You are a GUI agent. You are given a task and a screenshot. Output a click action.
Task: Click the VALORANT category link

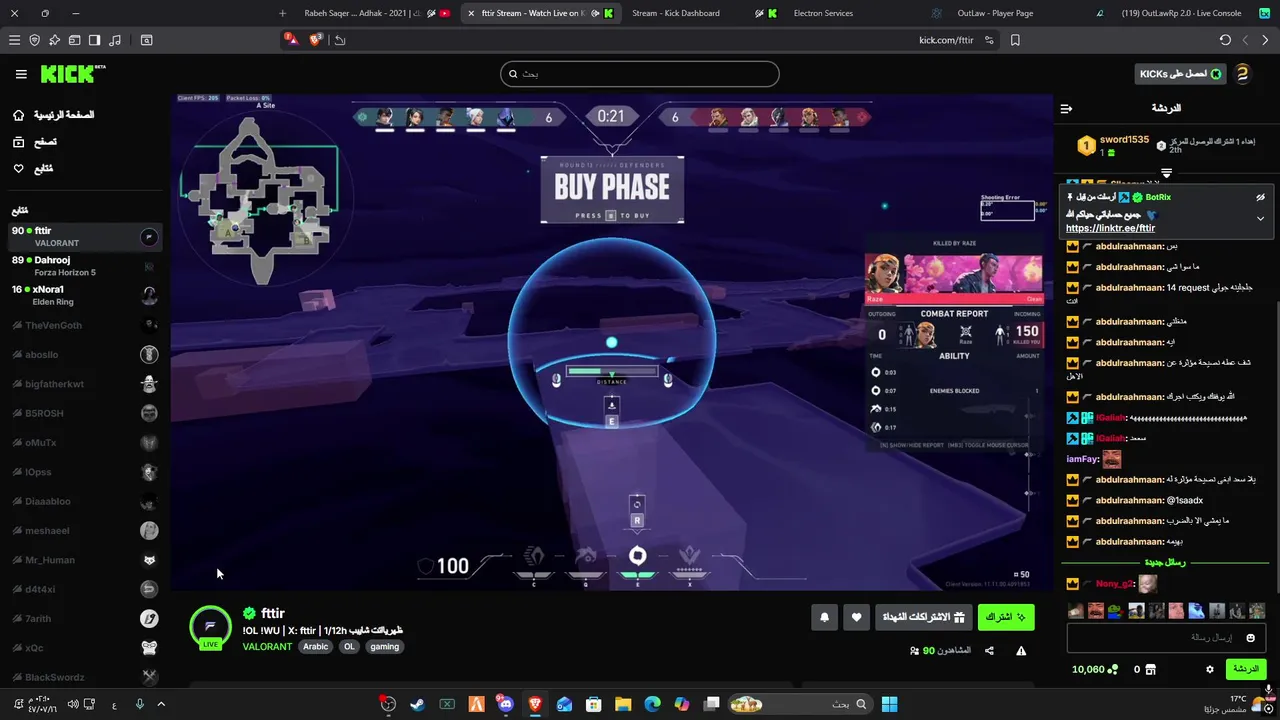[x=267, y=647]
